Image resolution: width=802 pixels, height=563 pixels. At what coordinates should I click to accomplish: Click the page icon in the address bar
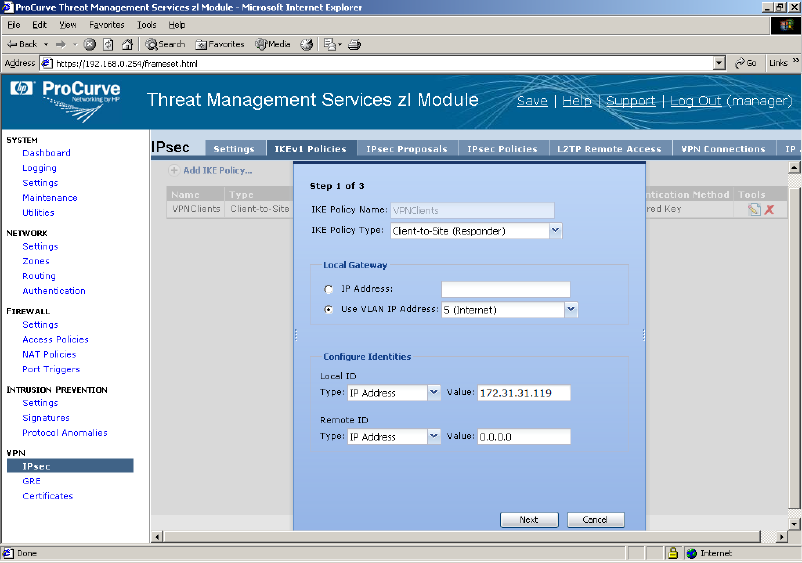[47, 63]
